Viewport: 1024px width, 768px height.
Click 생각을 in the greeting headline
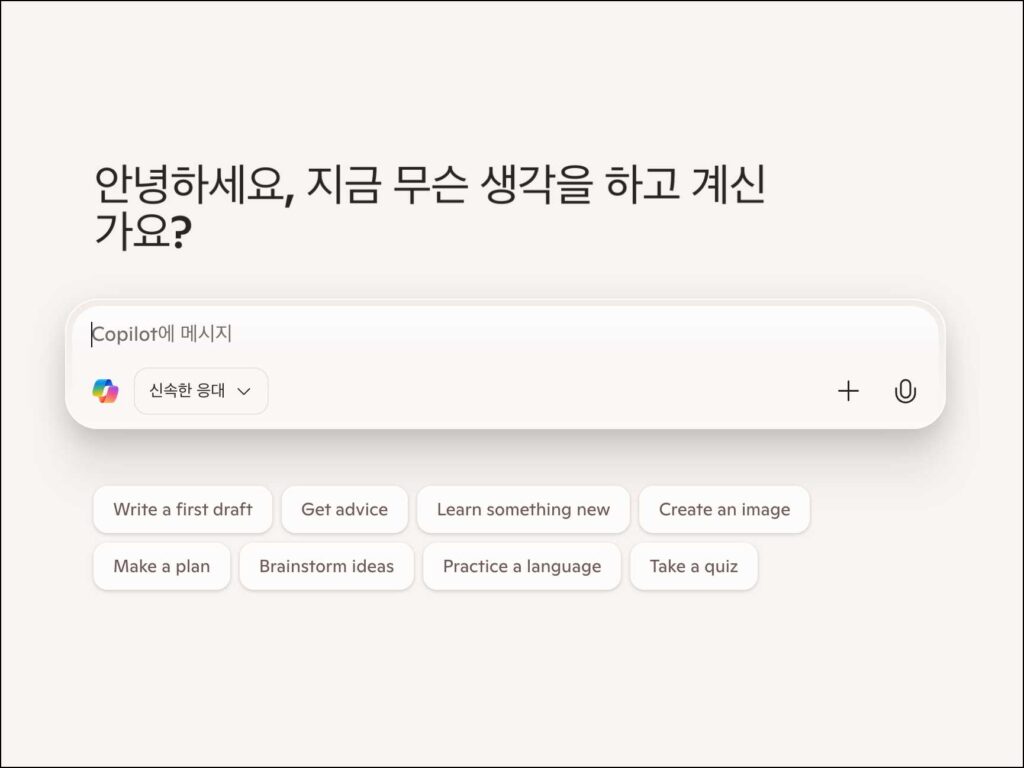[536, 184]
